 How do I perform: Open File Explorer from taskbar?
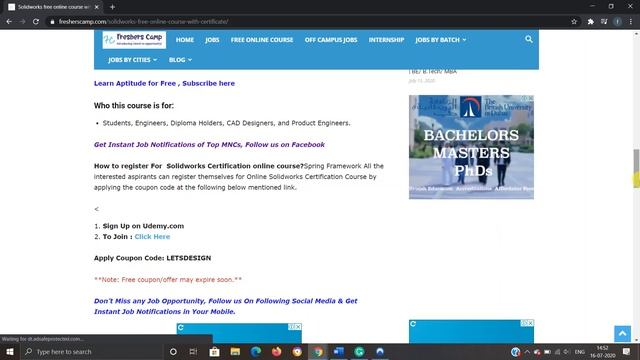pyautogui.click(x=235, y=351)
